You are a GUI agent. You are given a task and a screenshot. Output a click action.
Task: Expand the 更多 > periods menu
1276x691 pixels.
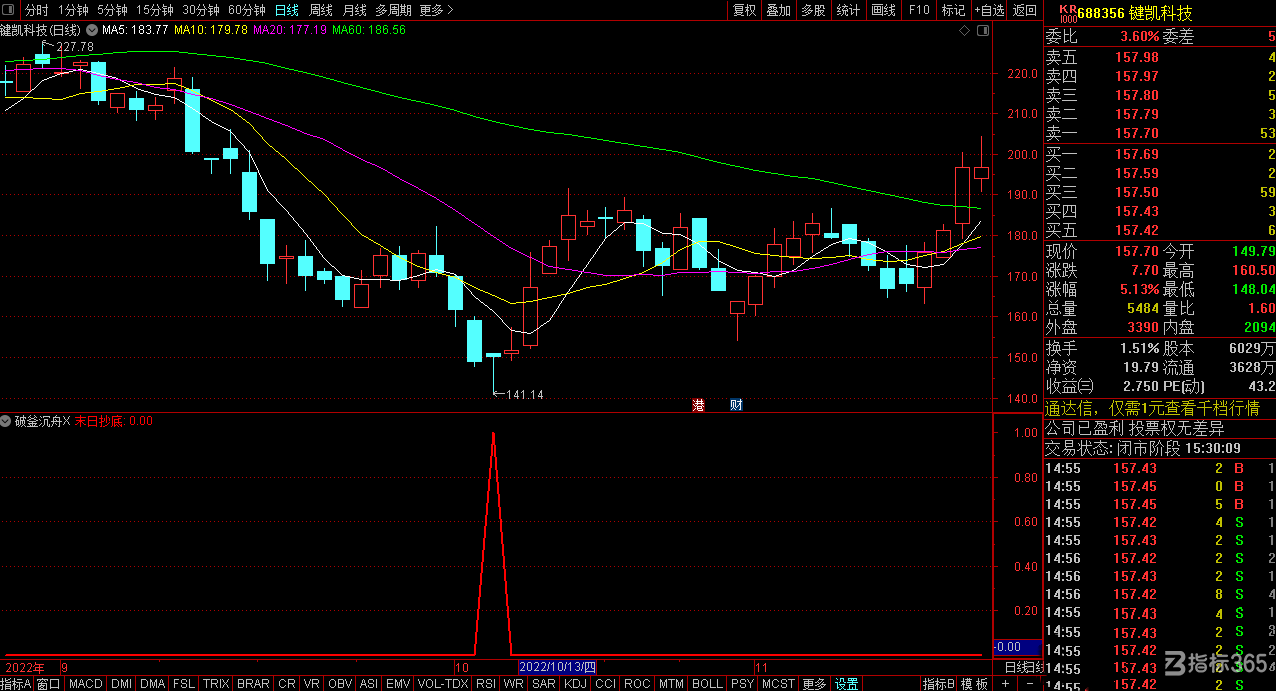436,10
